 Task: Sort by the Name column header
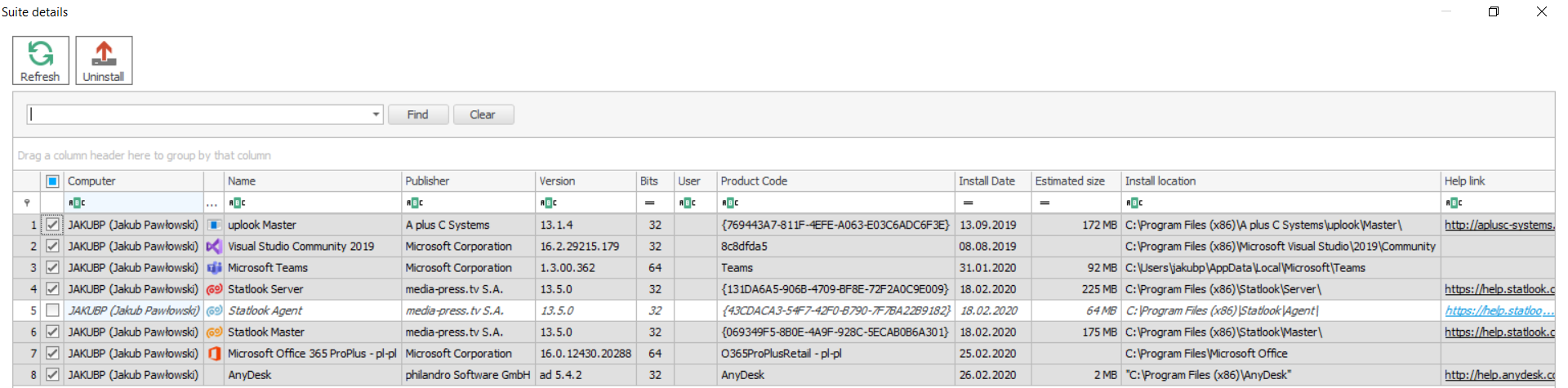[314, 181]
